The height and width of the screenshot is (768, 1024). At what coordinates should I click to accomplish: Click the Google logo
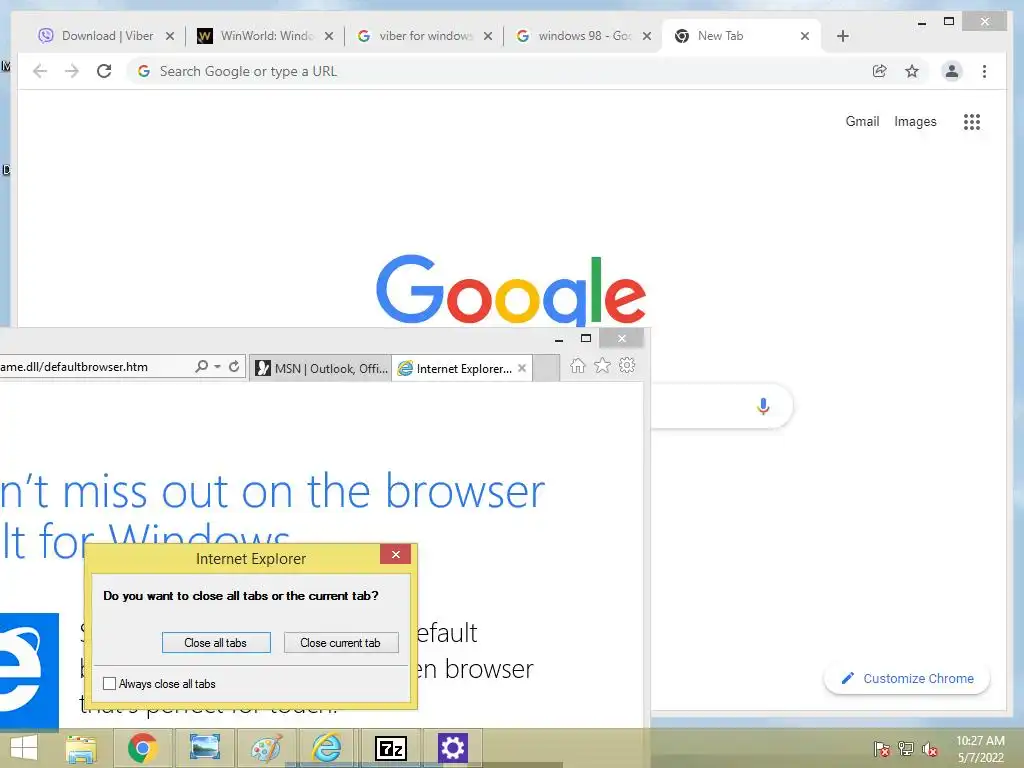point(511,291)
